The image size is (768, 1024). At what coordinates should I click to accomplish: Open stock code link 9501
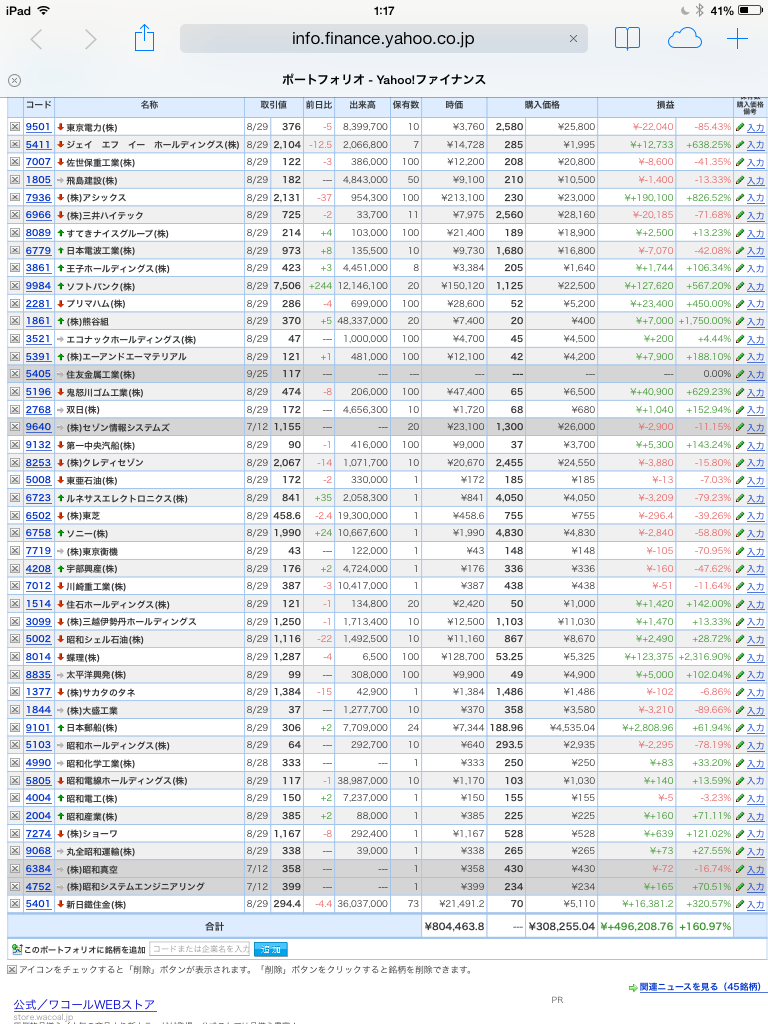coord(38,127)
